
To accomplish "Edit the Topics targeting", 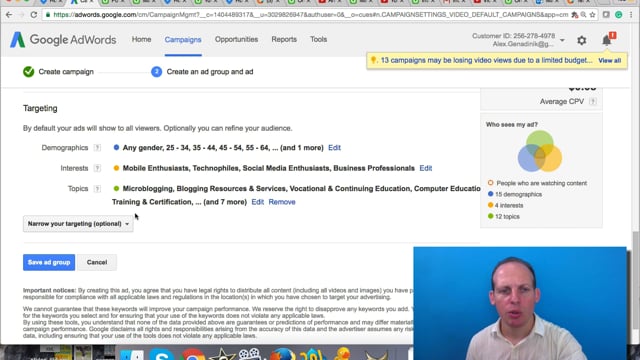I will pyautogui.click(x=258, y=202).
